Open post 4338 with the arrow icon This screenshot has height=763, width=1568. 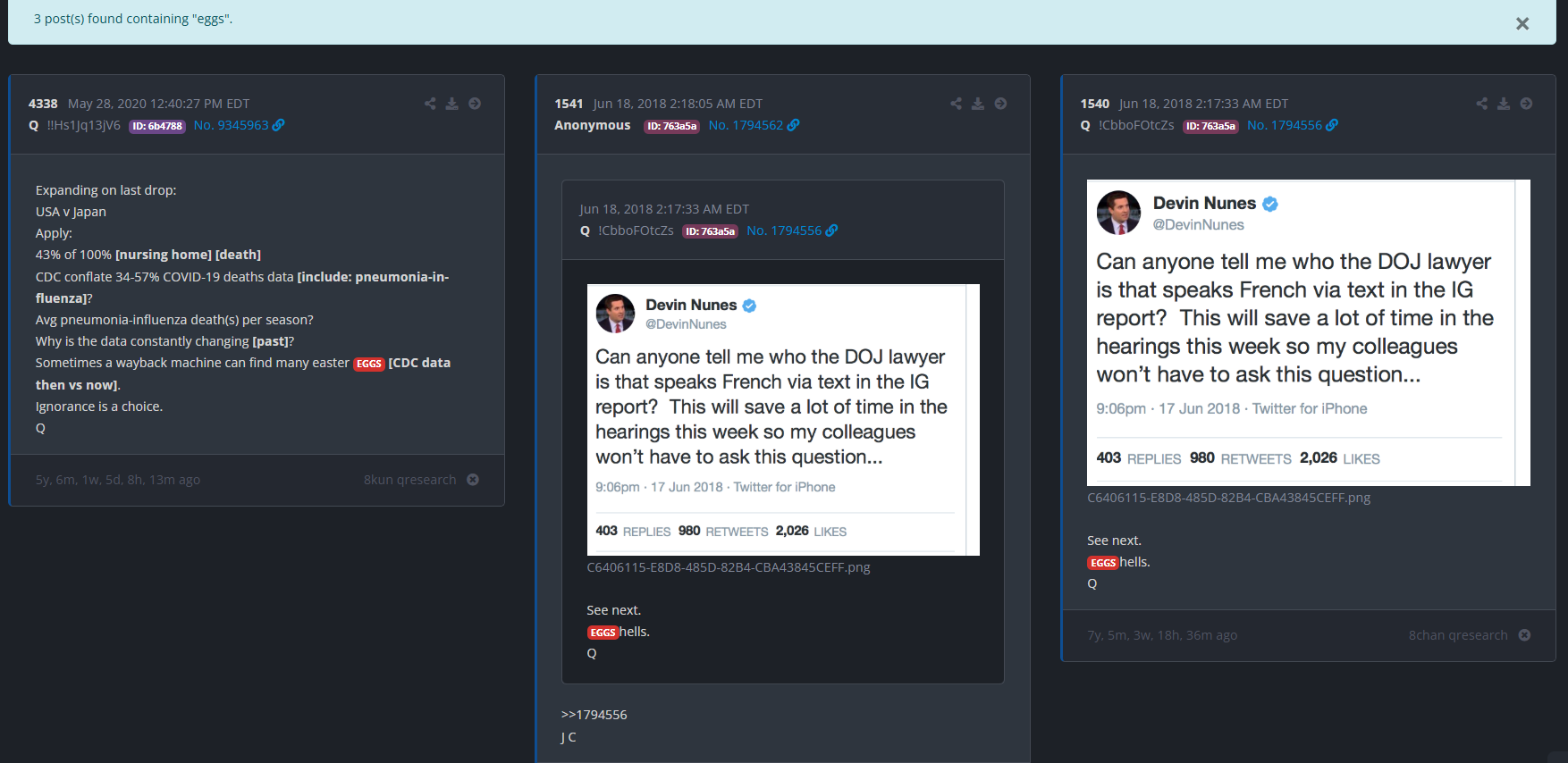tap(475, 104)
